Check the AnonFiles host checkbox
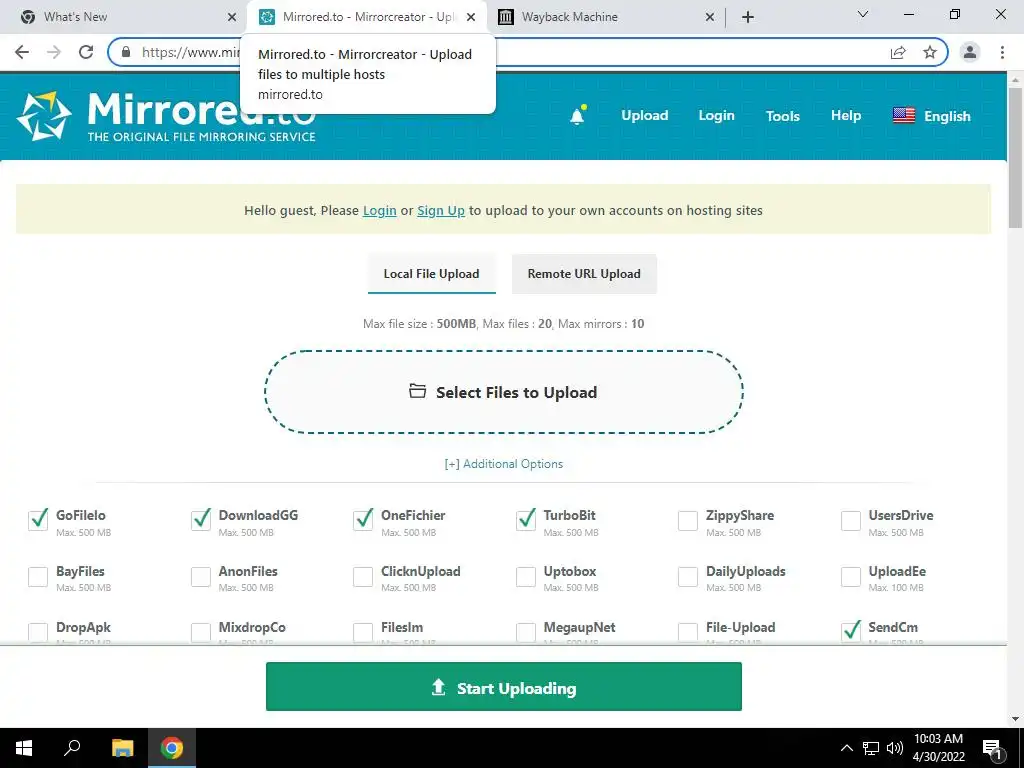Viewport: 1024px width, 768px height. tap(200, 577)
